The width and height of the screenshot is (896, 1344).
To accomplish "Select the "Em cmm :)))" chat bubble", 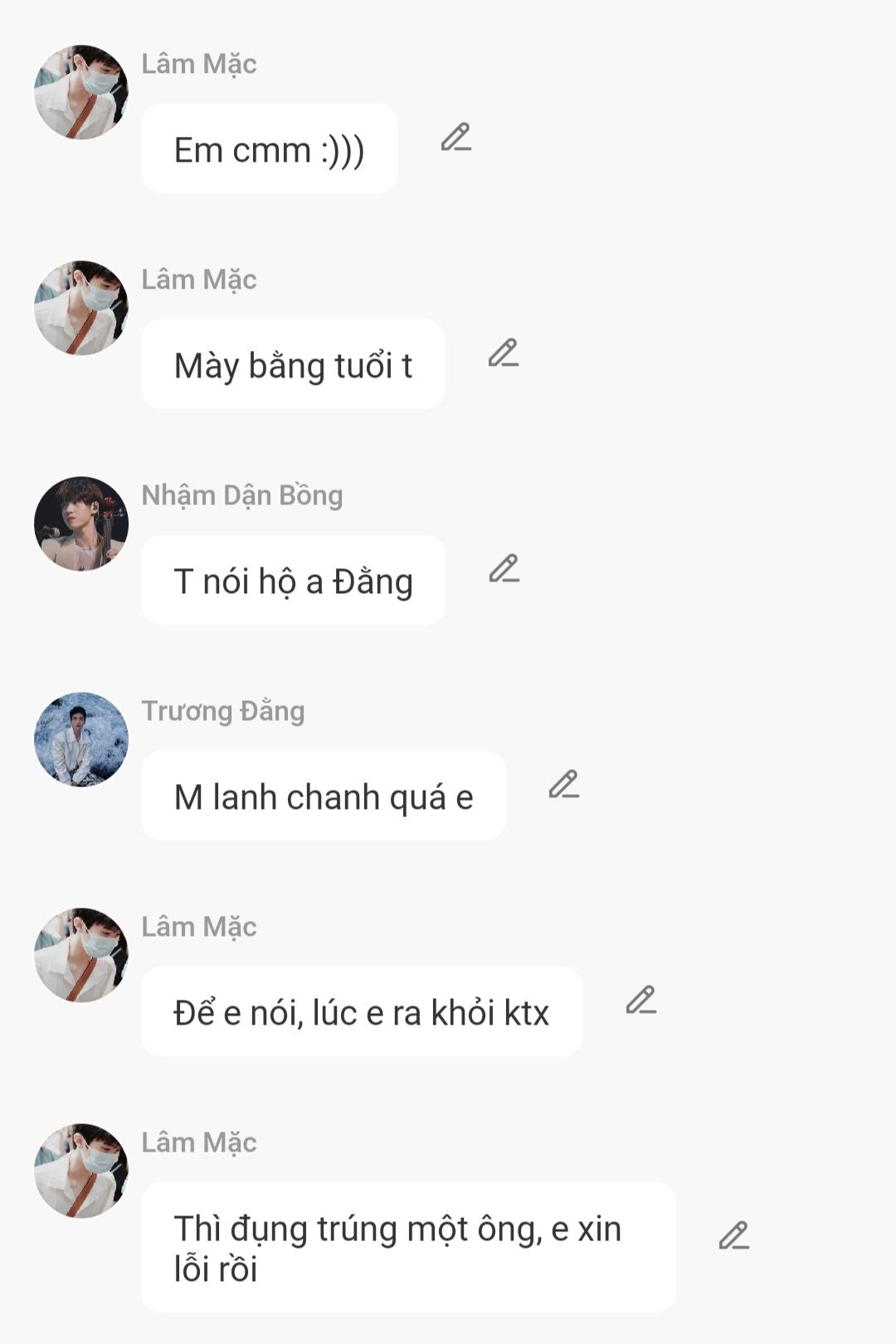I will tap(270, 149).
